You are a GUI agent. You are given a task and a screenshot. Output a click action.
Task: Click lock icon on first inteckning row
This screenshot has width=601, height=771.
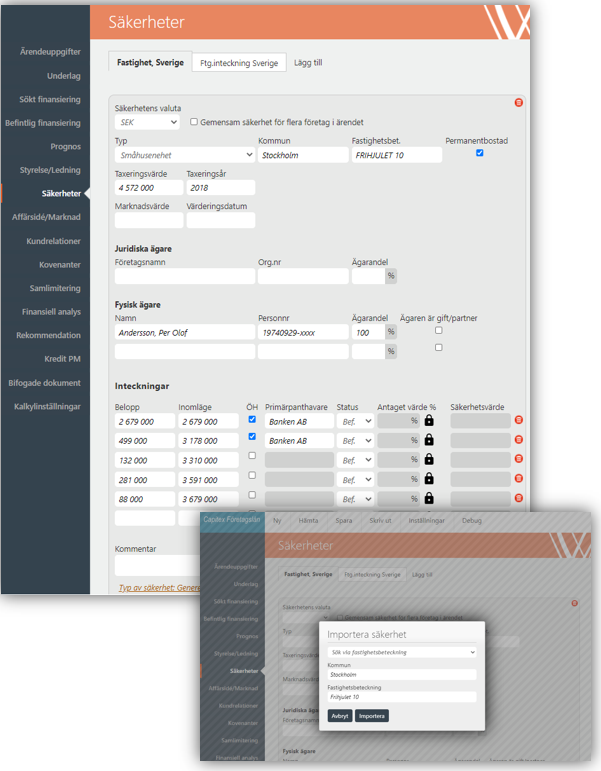(429, 421)
